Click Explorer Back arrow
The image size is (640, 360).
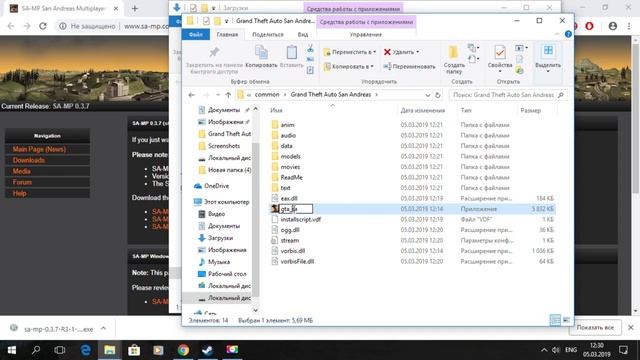191,95
